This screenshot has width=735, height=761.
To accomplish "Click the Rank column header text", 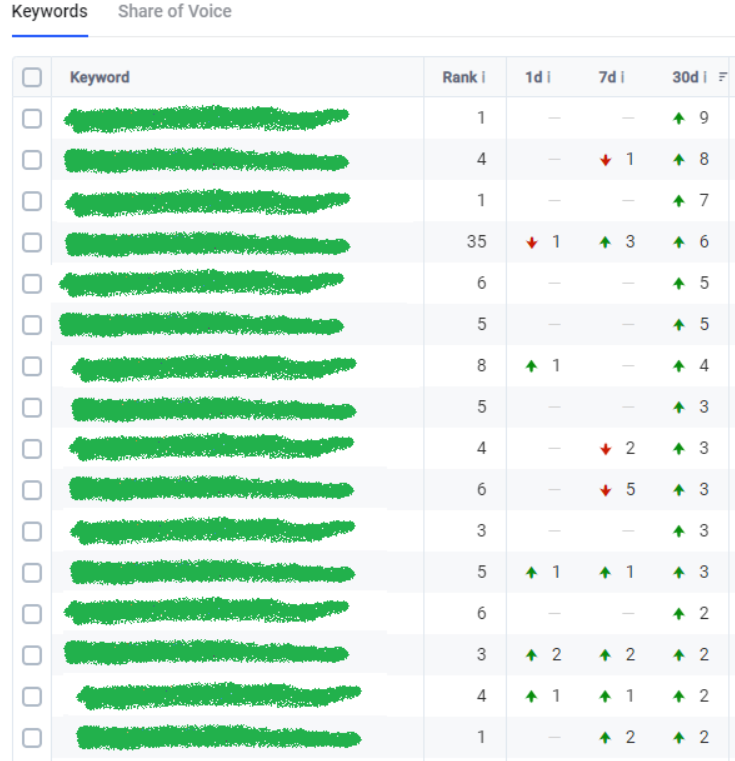I will [459, 77].
